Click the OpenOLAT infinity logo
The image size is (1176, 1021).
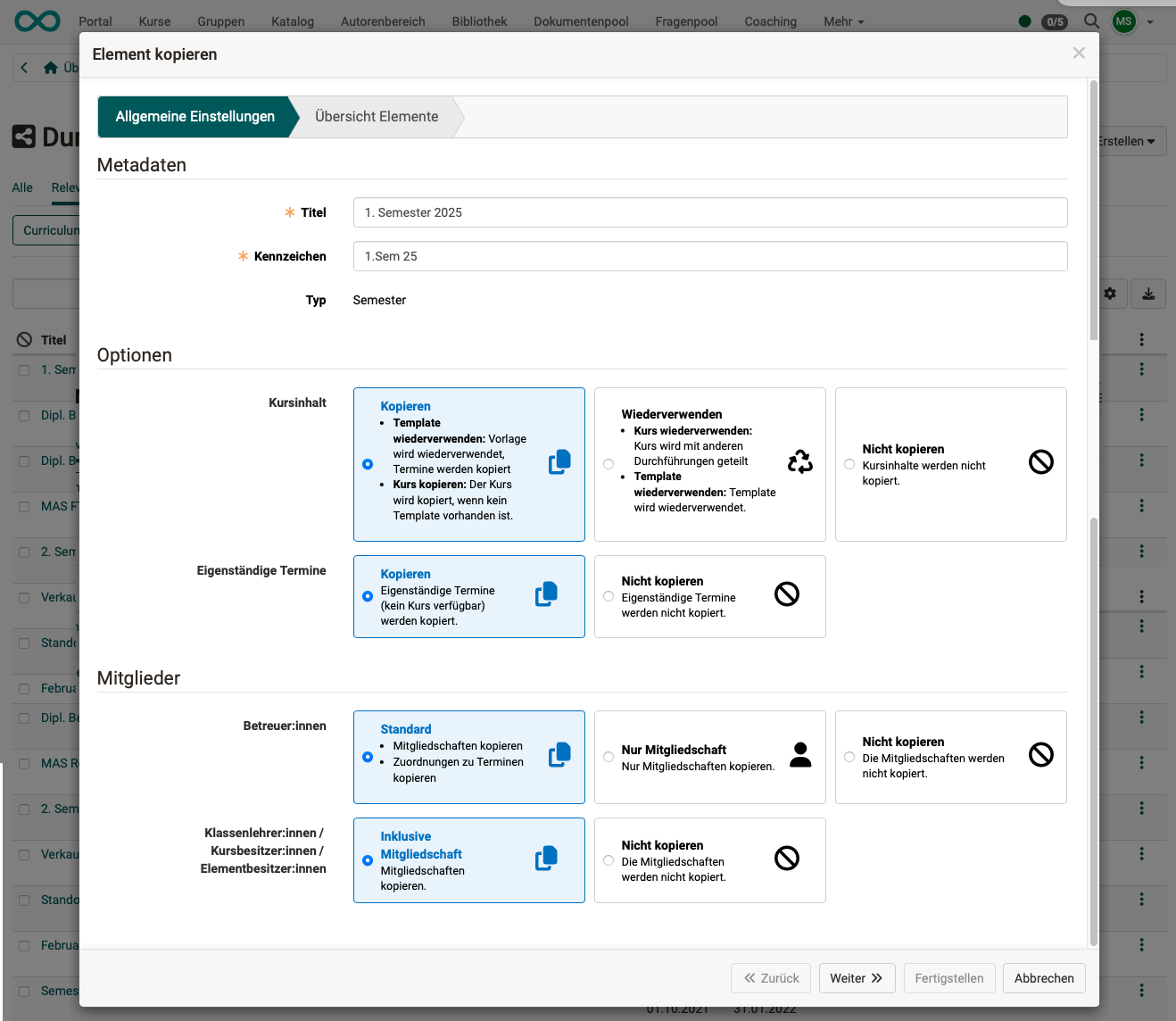click(36, 21)
